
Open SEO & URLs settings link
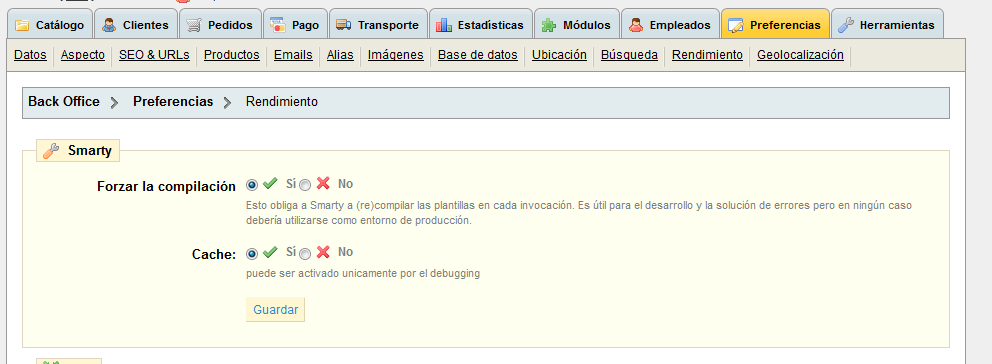coord(154,55)
